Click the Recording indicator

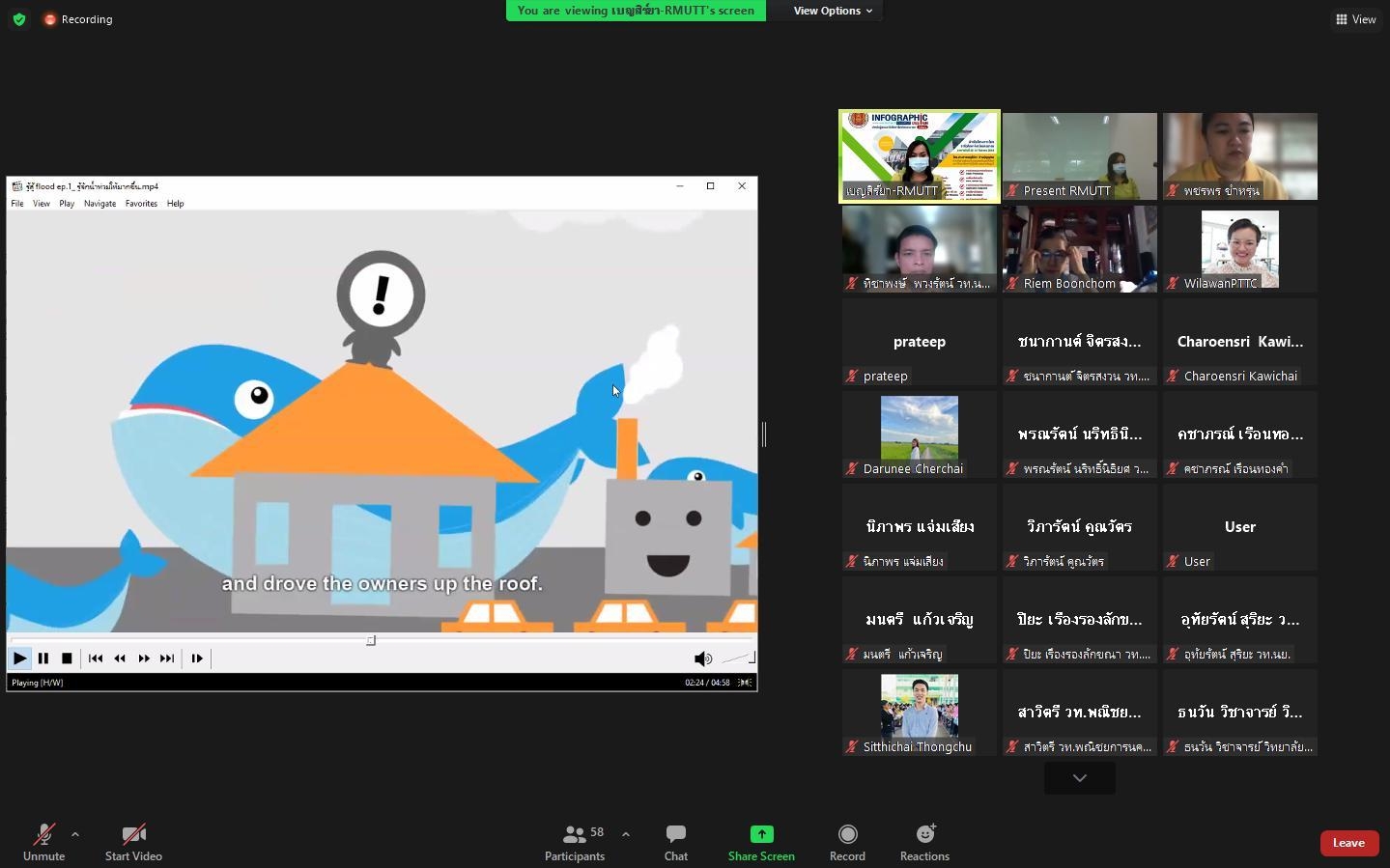pos(78,19)
